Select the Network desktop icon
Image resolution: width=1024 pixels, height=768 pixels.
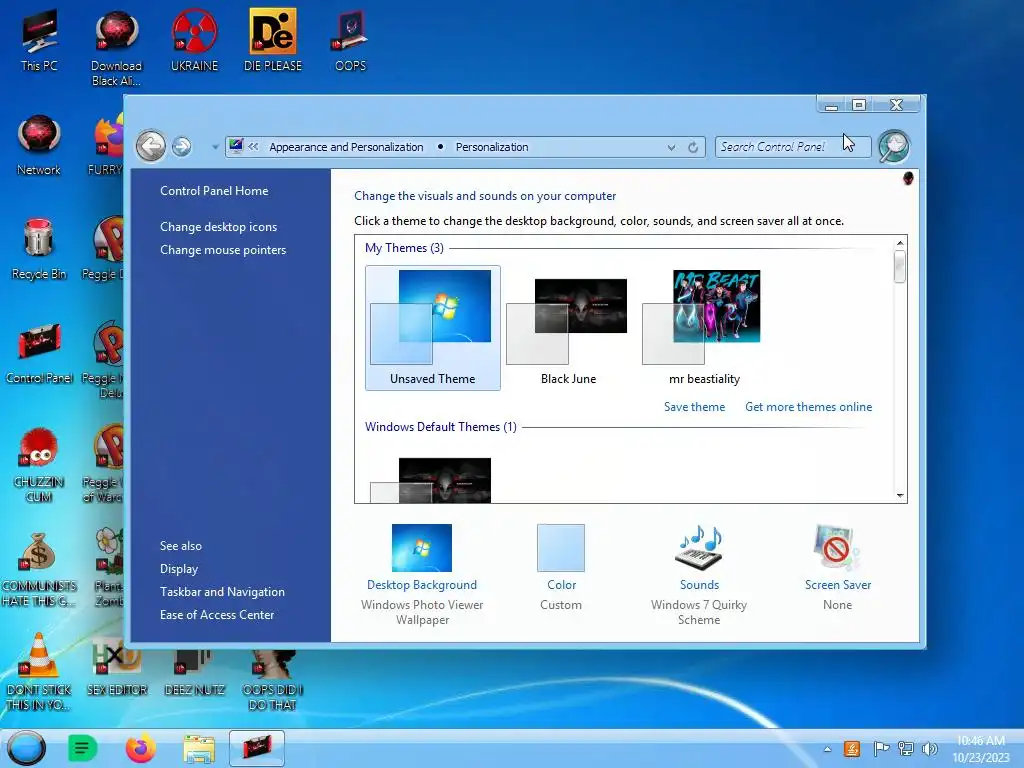[x=39, y=145]
